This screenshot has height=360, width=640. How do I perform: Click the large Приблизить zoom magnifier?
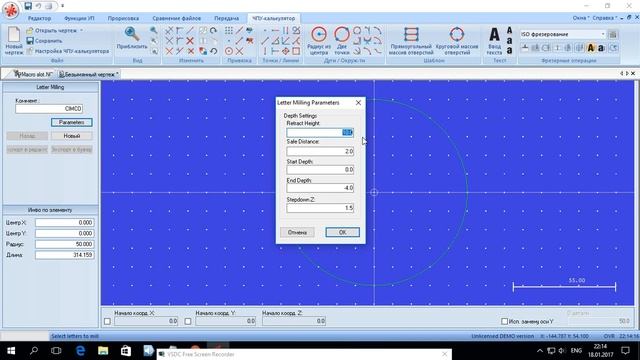[132, 38]
